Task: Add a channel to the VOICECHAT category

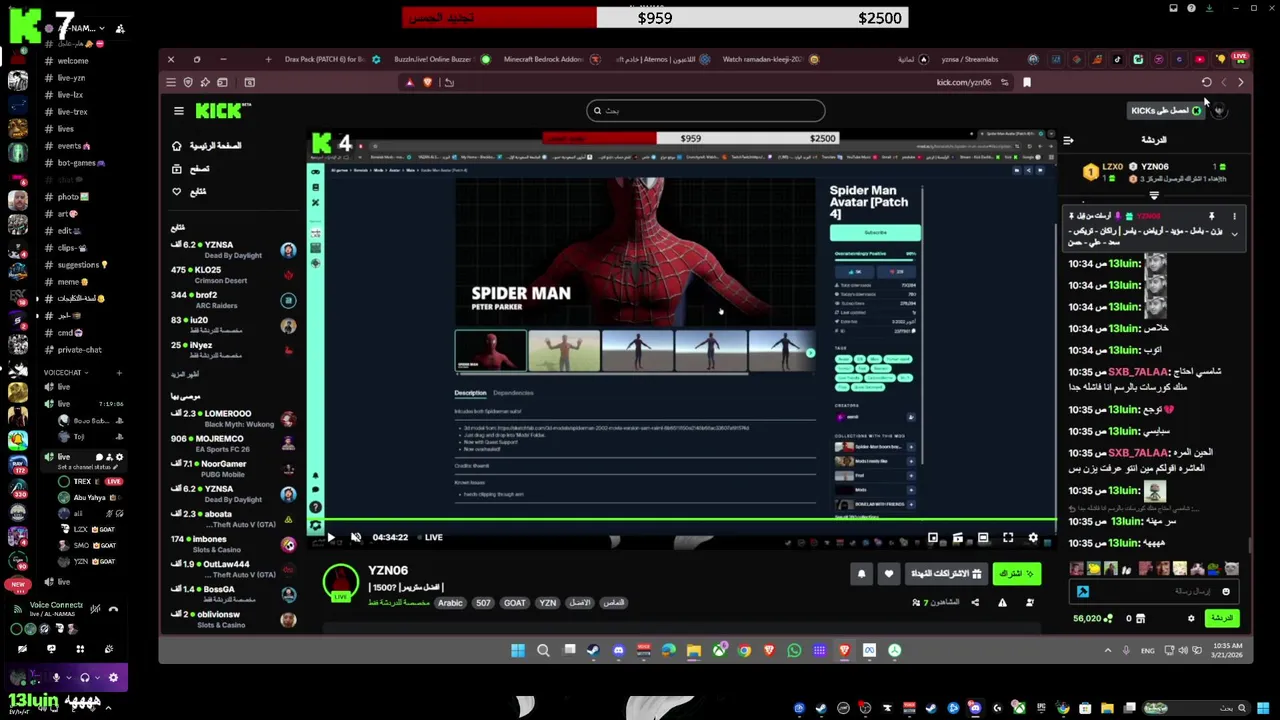Action: (119, 373)
